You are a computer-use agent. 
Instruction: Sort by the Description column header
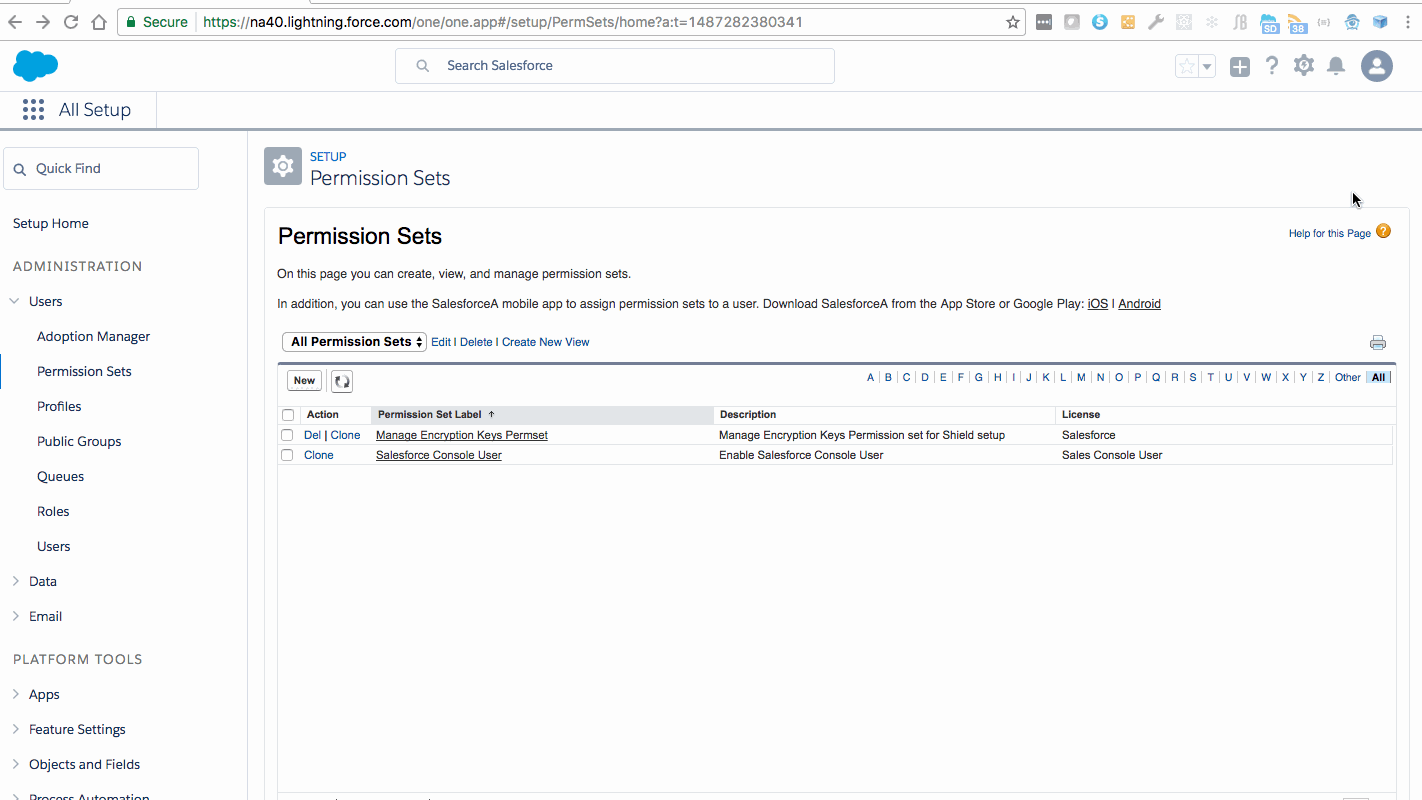click(x=748, y=414)
